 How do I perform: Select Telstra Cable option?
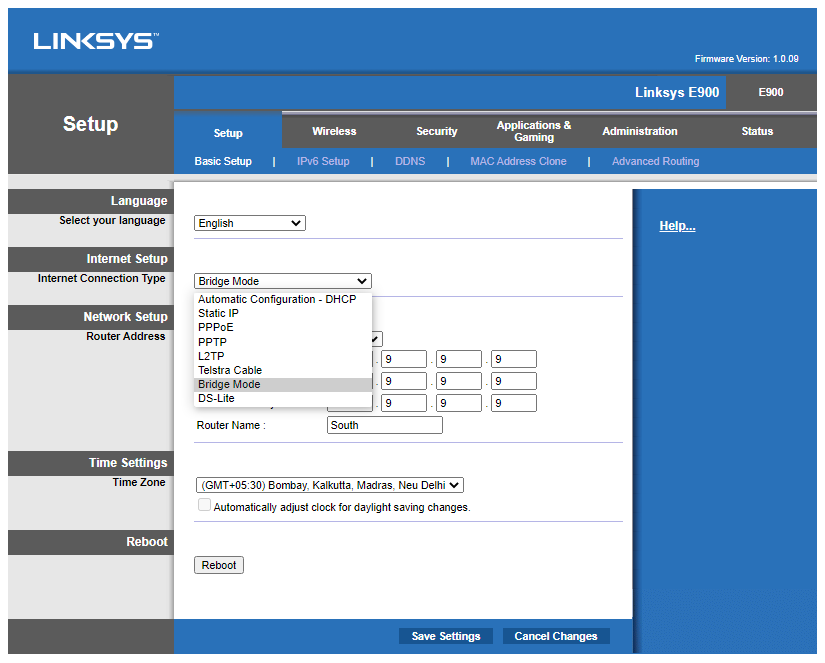tap(230, 370)
